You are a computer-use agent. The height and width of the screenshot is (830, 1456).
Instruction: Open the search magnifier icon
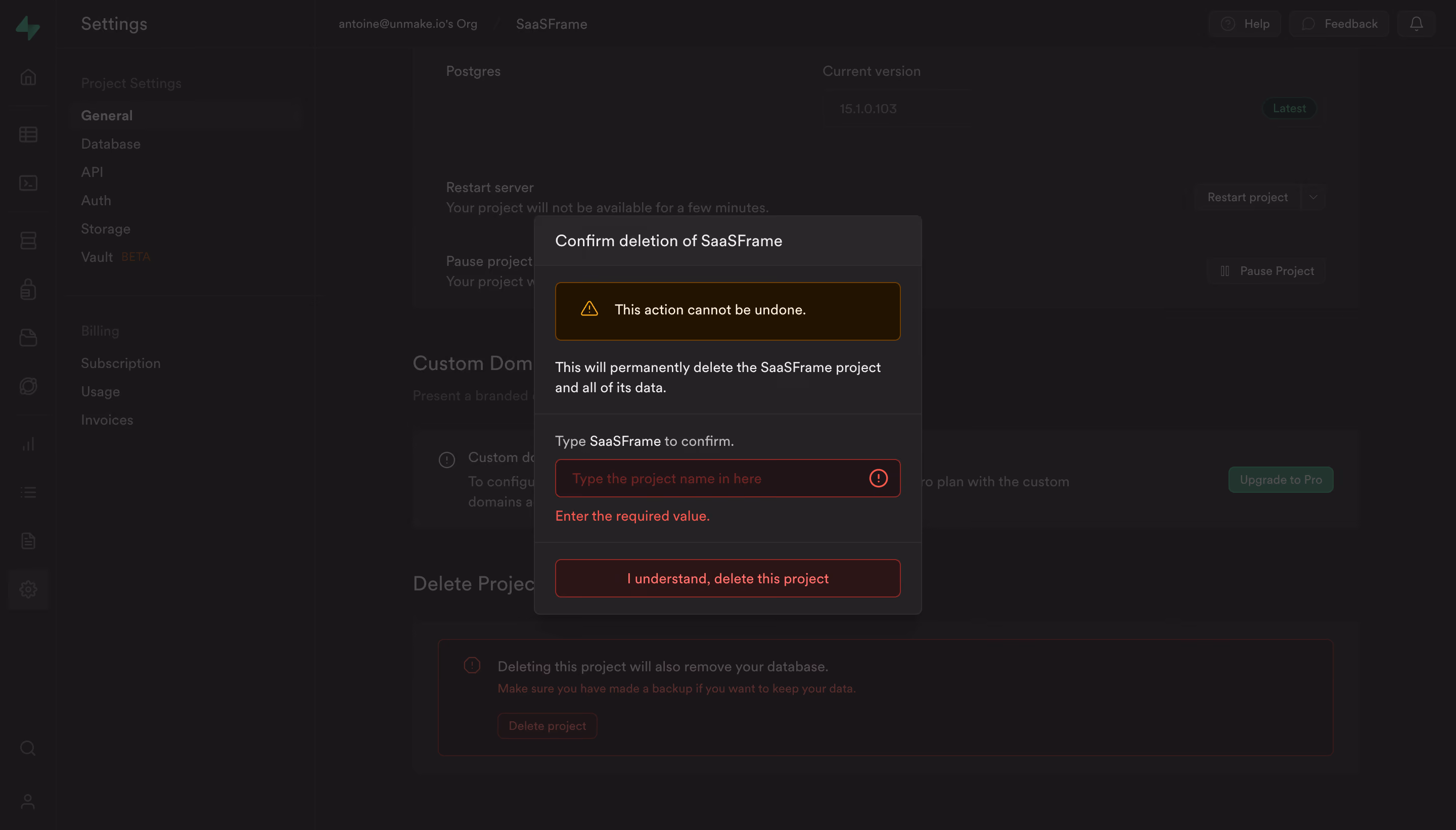coord(28,748)
